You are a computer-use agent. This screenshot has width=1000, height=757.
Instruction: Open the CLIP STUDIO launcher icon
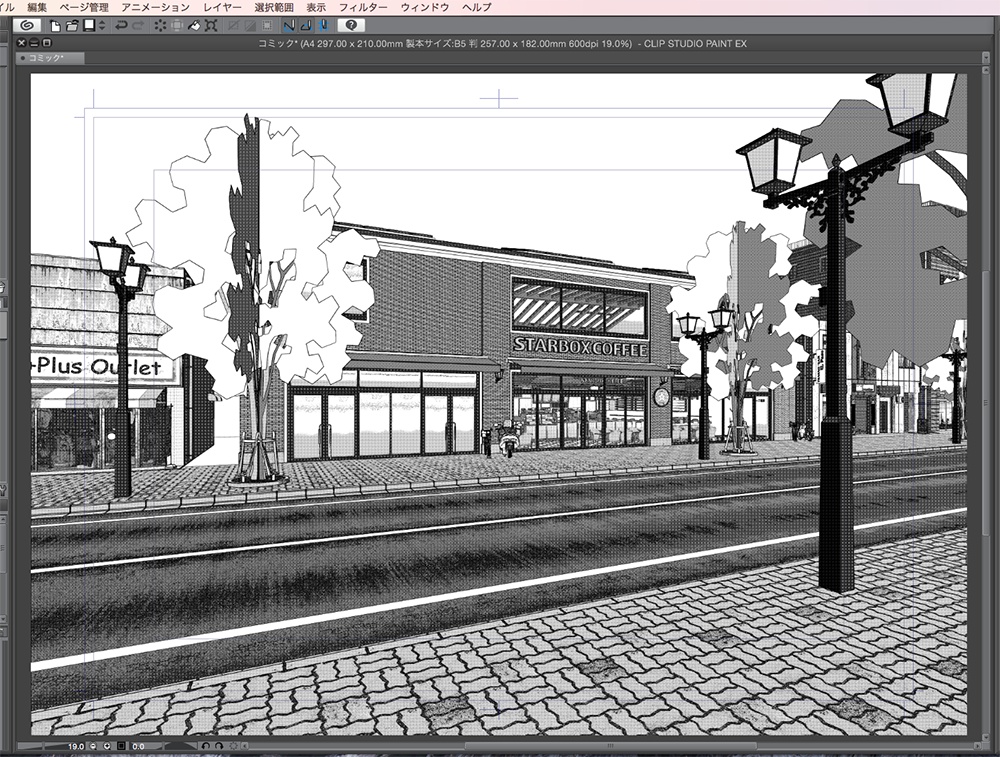coord(27,26)
